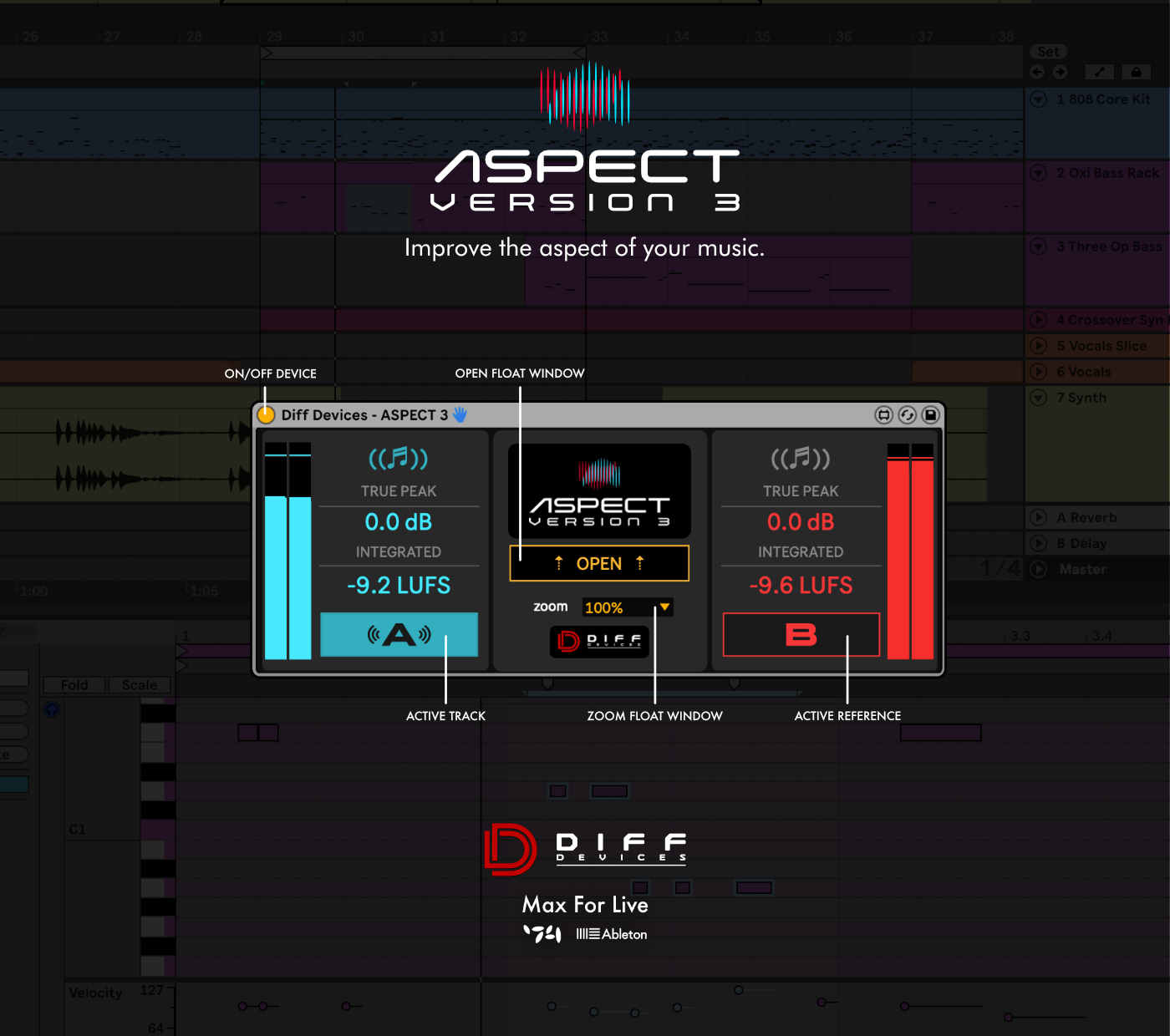The width and height of the screenshot is (1170, 1036).
Task: Click the gray music note icon on reference side
Action: pyautogui.click(x=801, y=458)
